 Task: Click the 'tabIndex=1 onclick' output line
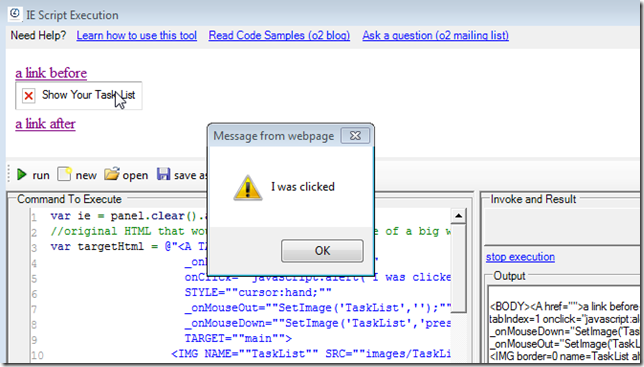pos(564,319)
